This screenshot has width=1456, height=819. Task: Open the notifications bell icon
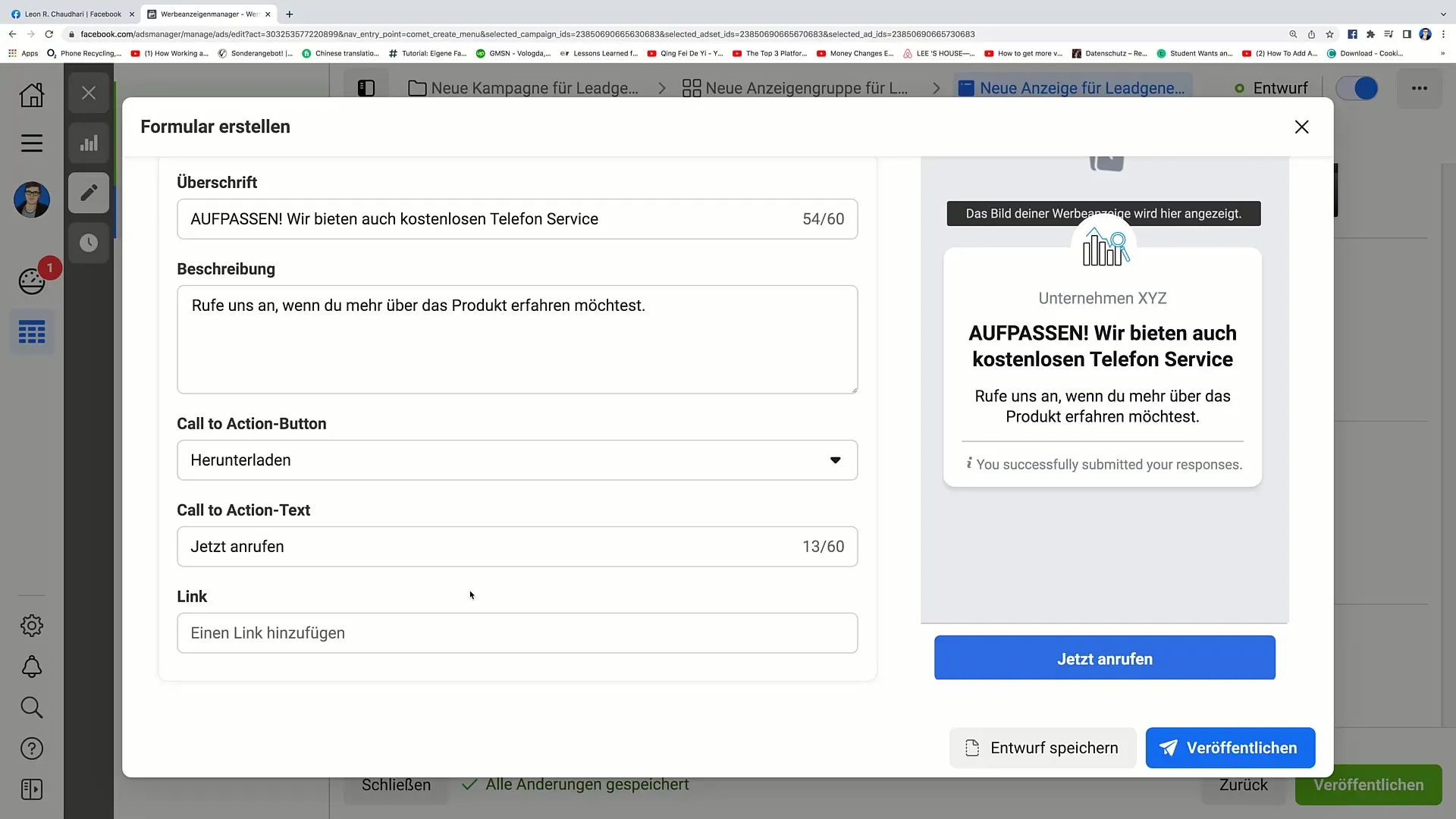[32, 667]
